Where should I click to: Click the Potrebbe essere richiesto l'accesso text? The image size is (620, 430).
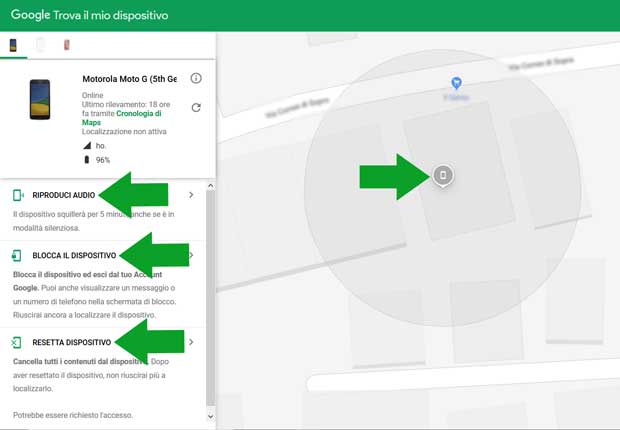(x=73, y=415)
